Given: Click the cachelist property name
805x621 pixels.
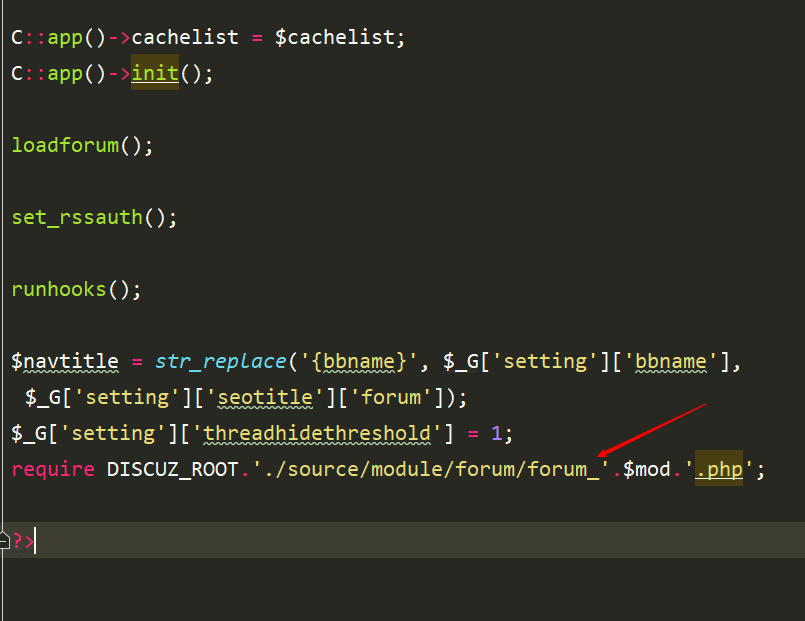Looking at the screenshot, I should tap(185, 37).
